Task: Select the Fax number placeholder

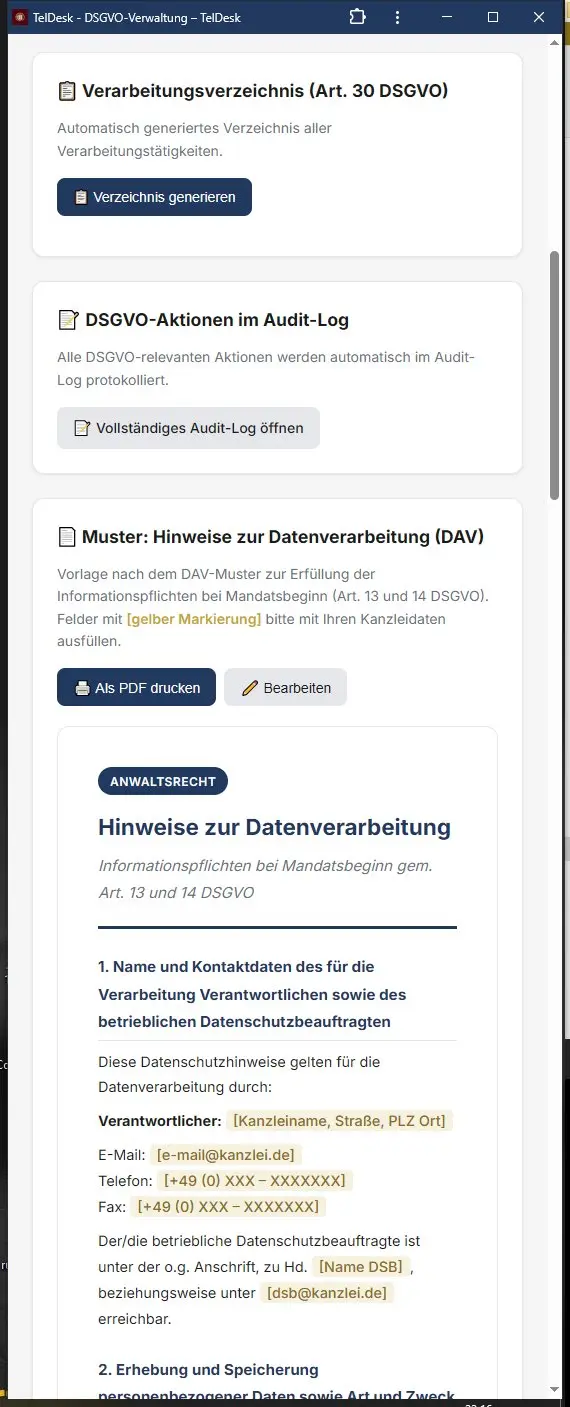Action: point(229,1206)
